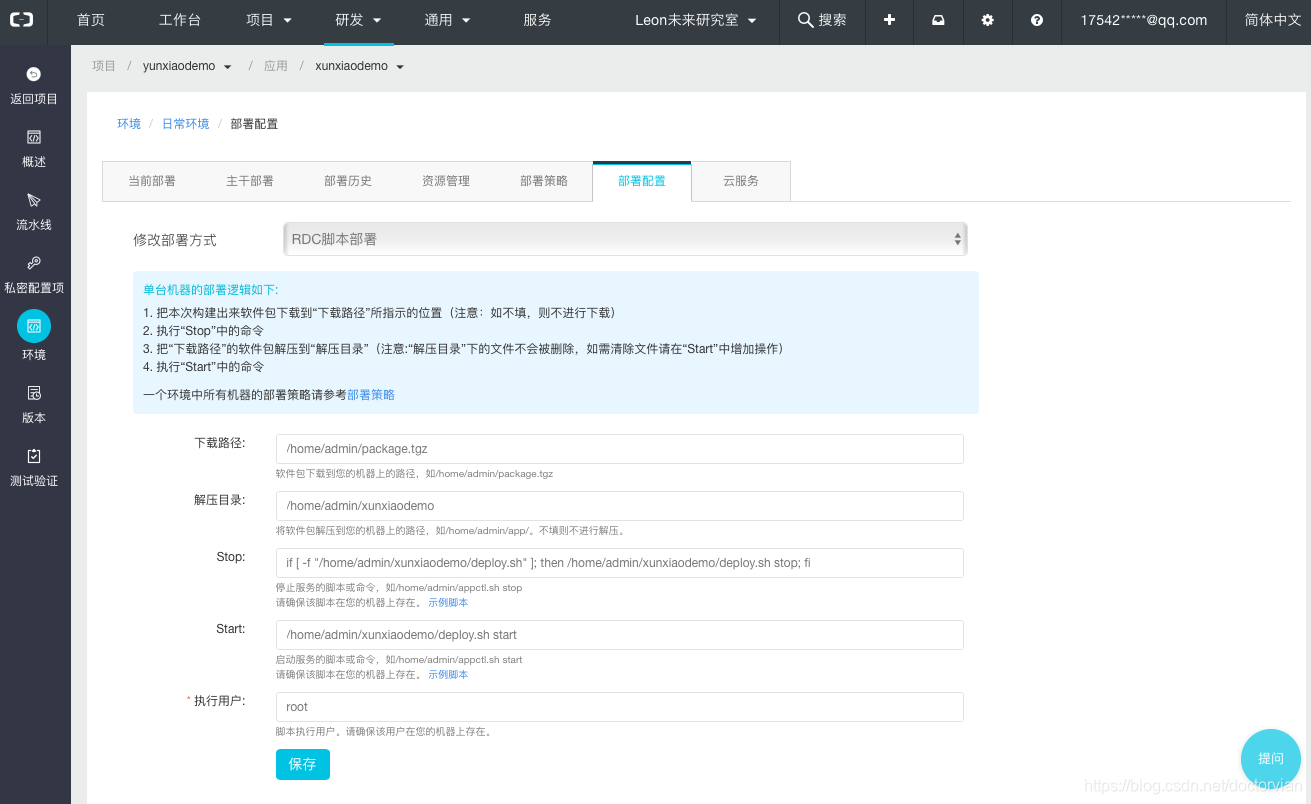Screen dimensions: 1311x804
Task: Click the 执行用户 root input field
Action: pyautogui.click(x=619, y=707)
